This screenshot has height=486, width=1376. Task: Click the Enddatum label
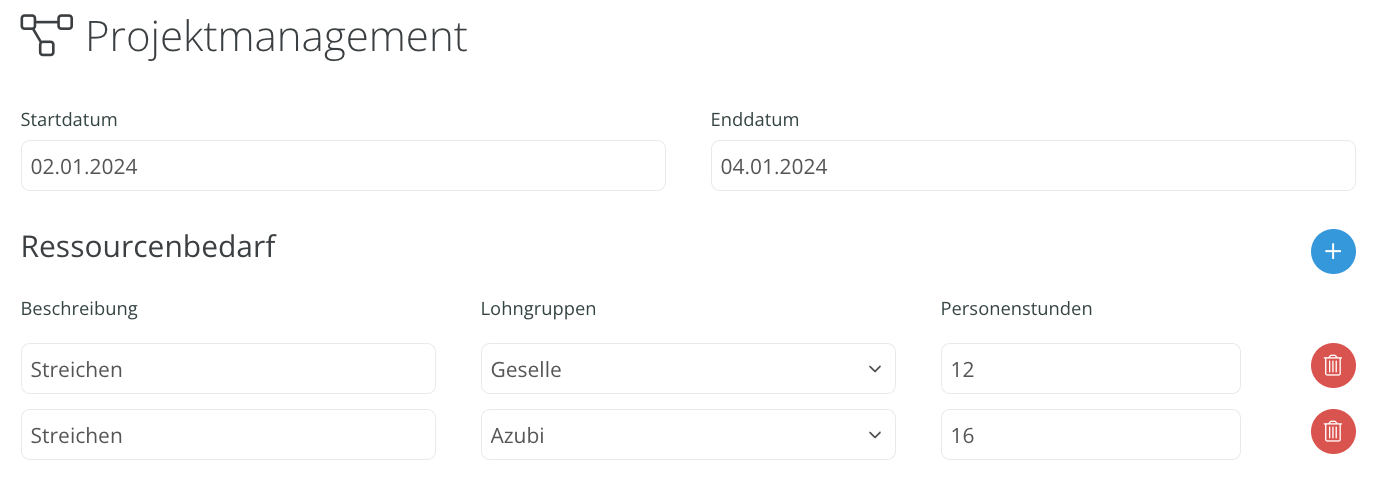click(755, 119)
